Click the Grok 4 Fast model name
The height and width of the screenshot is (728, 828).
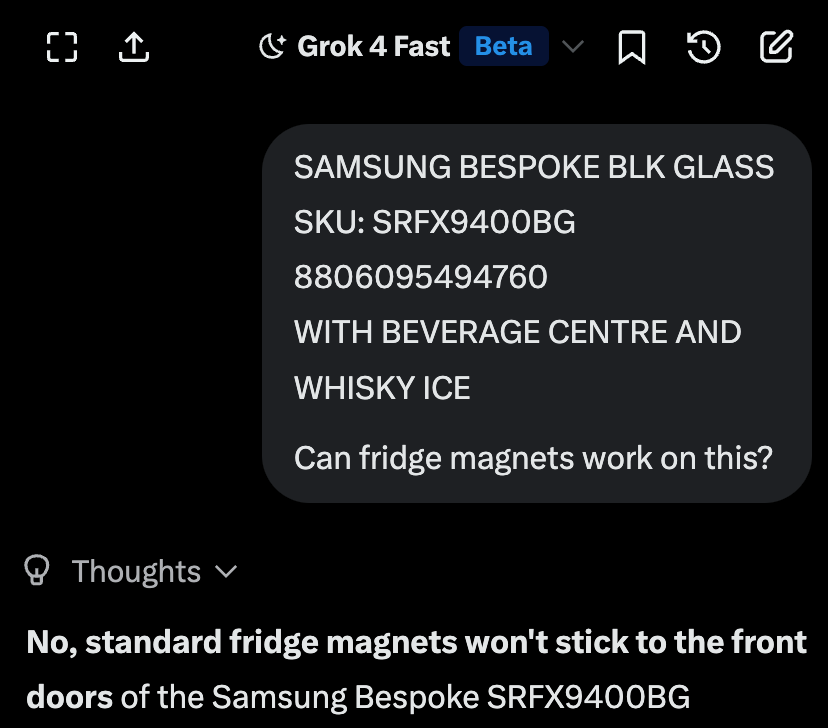pos(374,47)
